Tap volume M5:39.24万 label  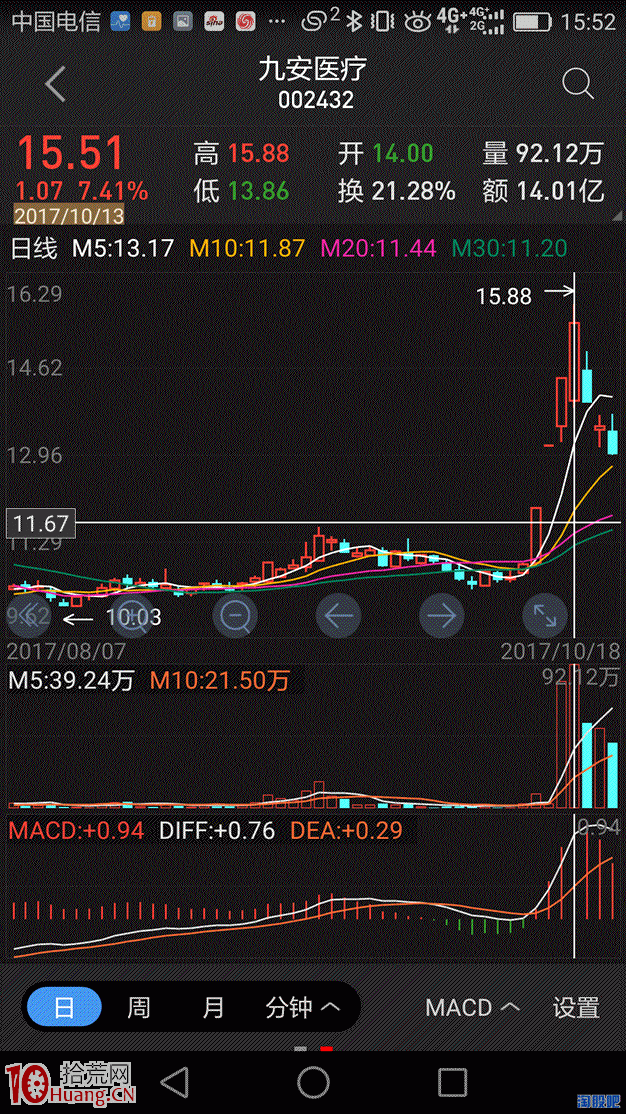click(x=71, y=681)
